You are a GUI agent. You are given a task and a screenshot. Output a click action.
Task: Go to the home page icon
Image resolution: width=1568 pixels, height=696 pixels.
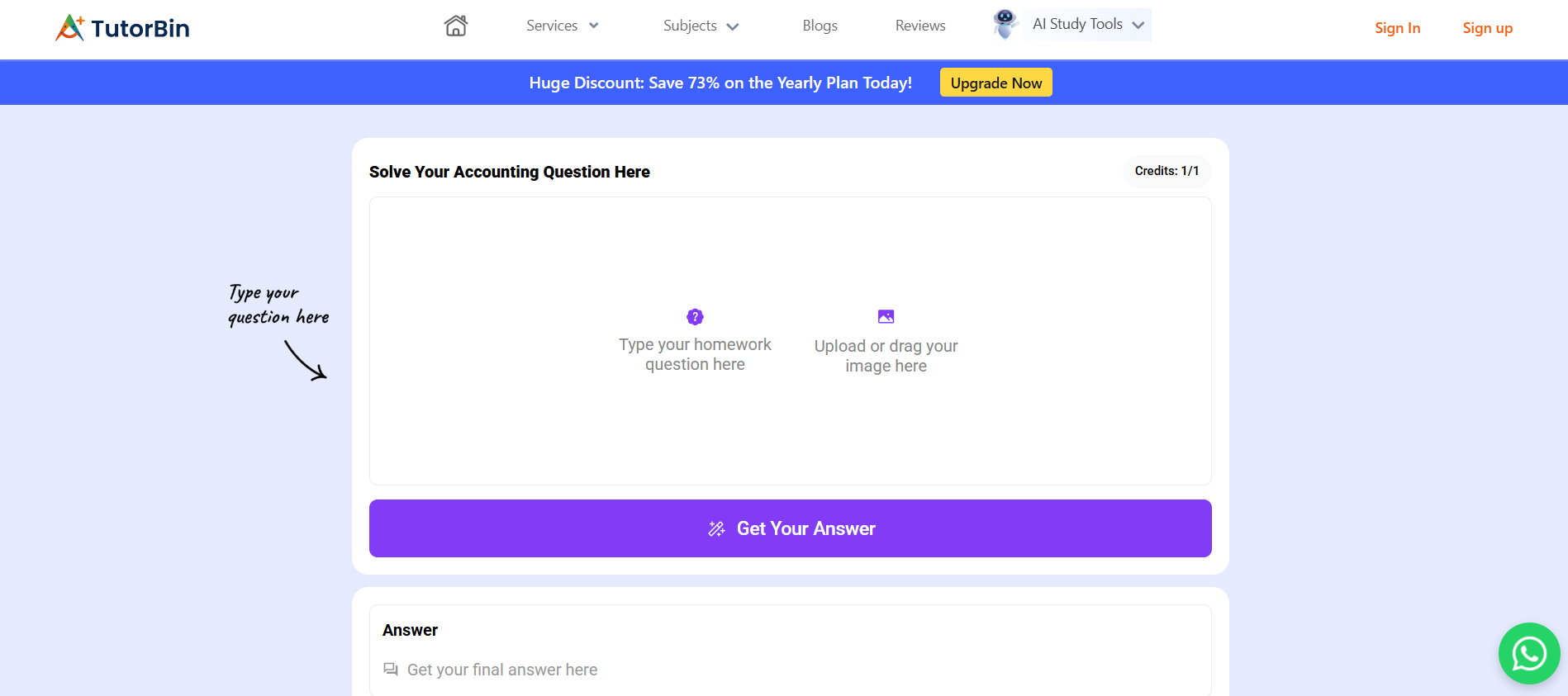pos(456,26)
